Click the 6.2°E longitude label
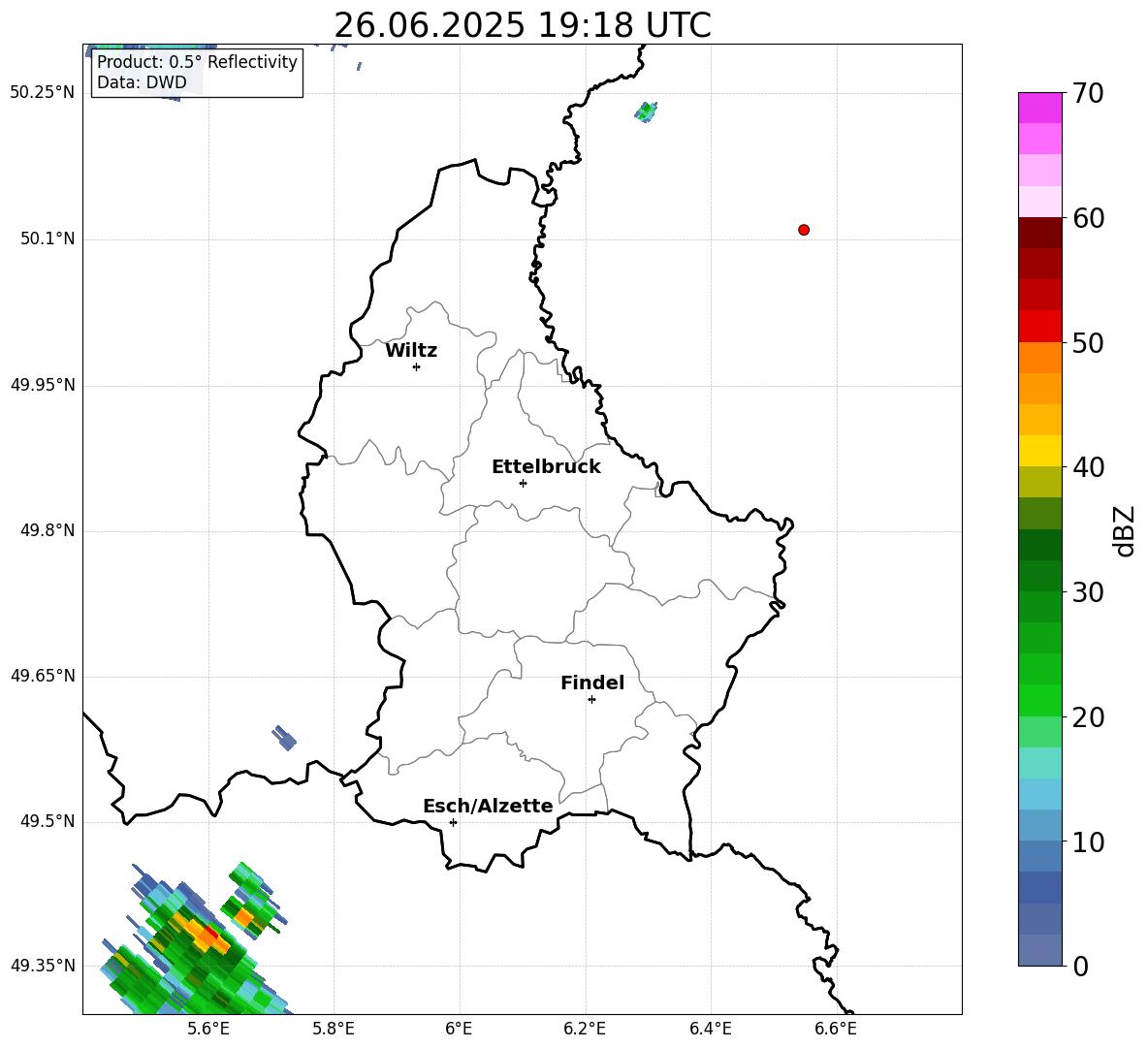The height and width of the screenshot is (1048, 1148). coord(585,1030)
